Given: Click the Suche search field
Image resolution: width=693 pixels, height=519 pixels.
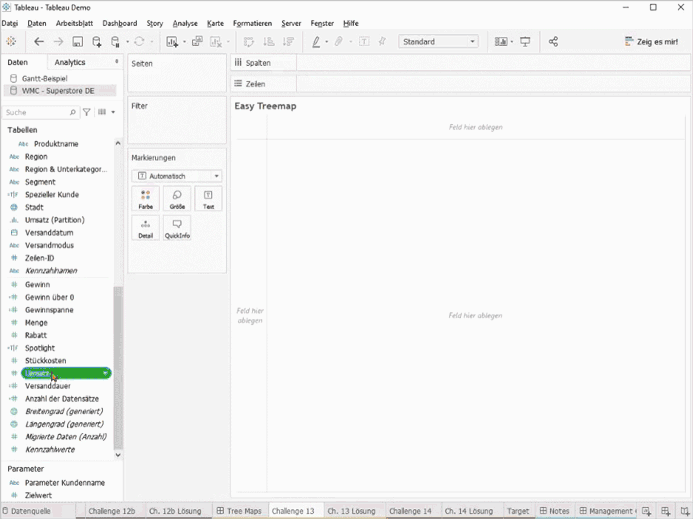Looking at the screenshot, I should [41, 112].
